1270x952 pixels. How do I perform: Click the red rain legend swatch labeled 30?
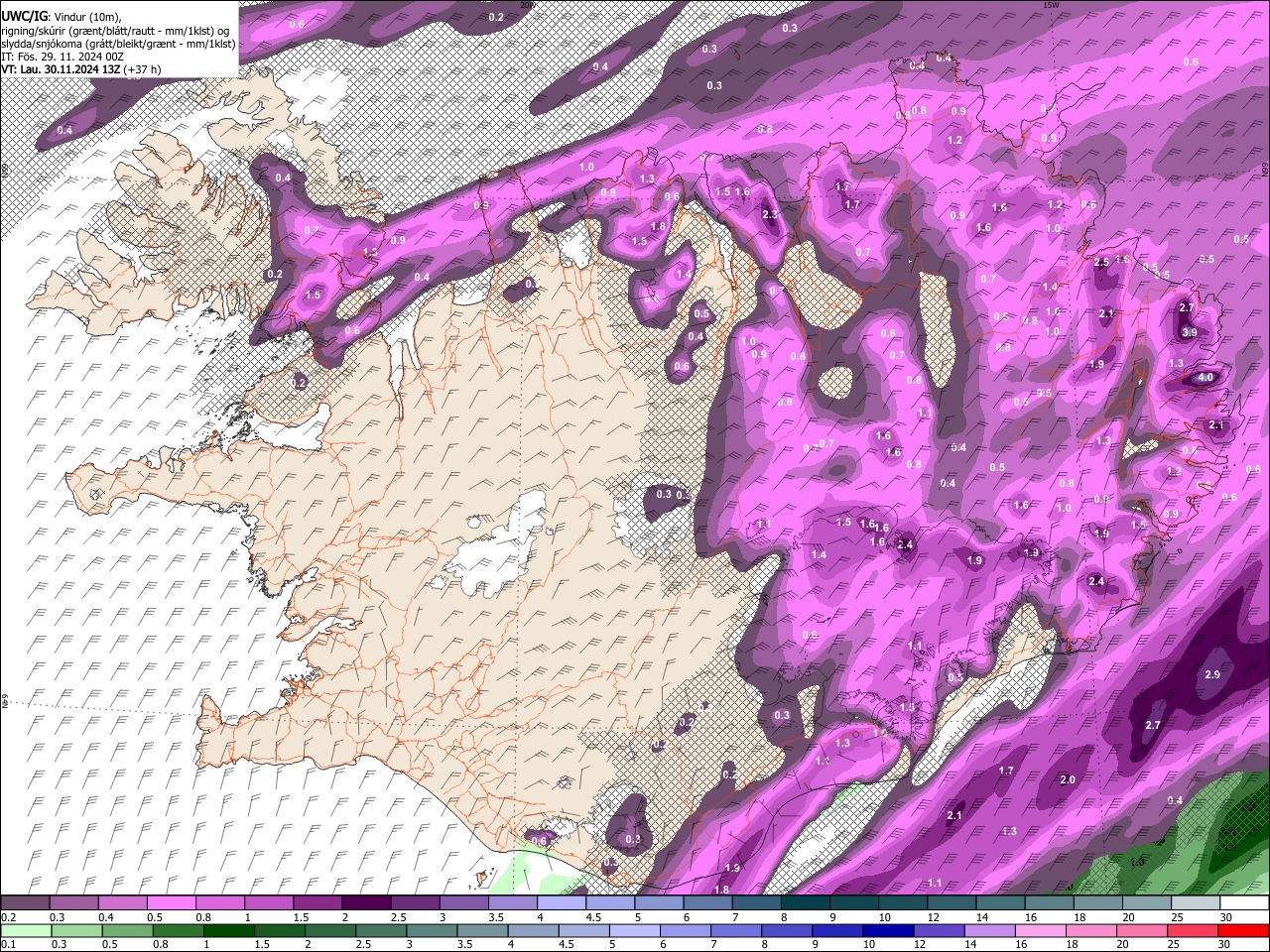(1244, 931)
